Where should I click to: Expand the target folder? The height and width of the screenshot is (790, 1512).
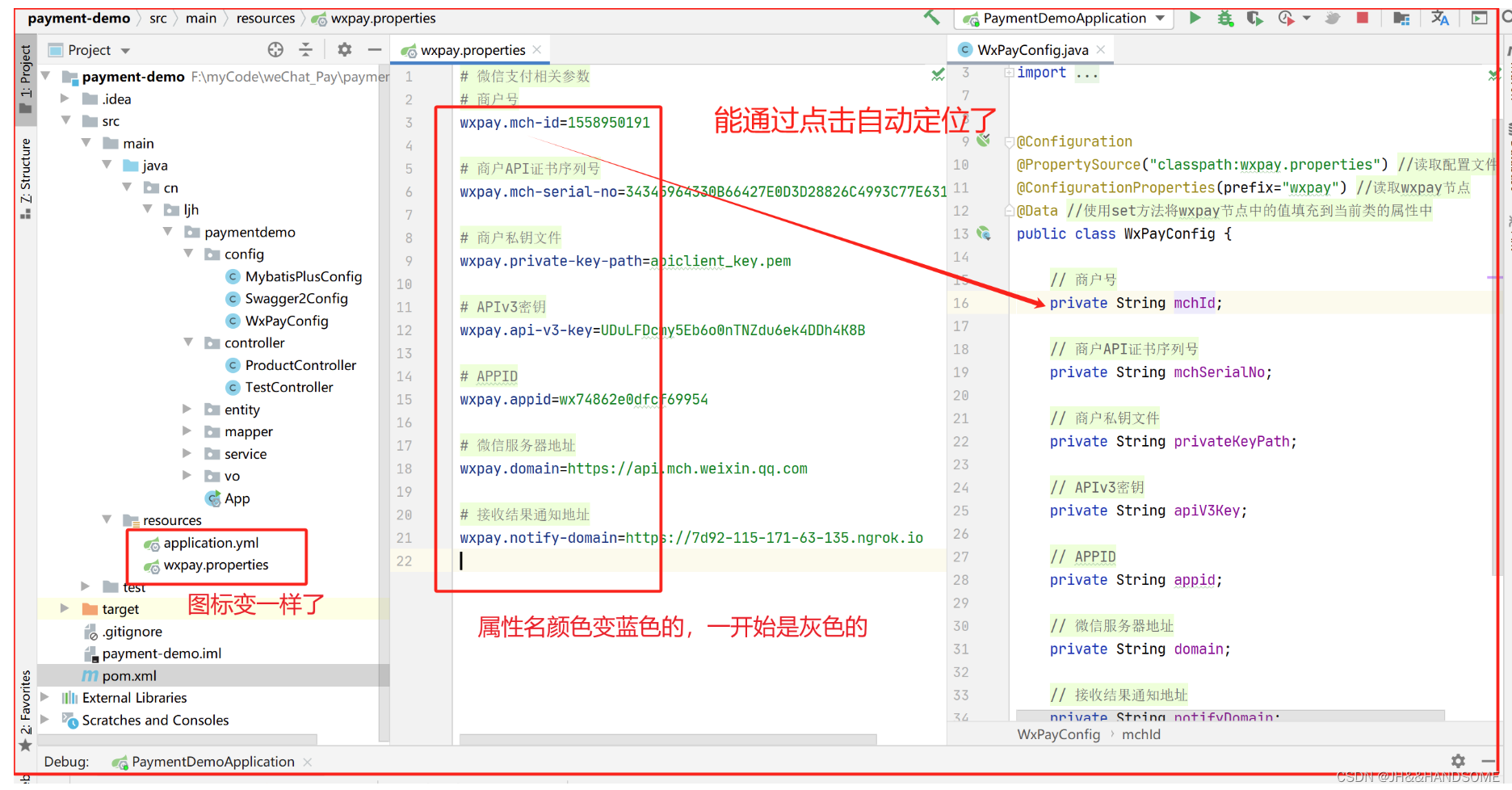(x=65, y=609)
